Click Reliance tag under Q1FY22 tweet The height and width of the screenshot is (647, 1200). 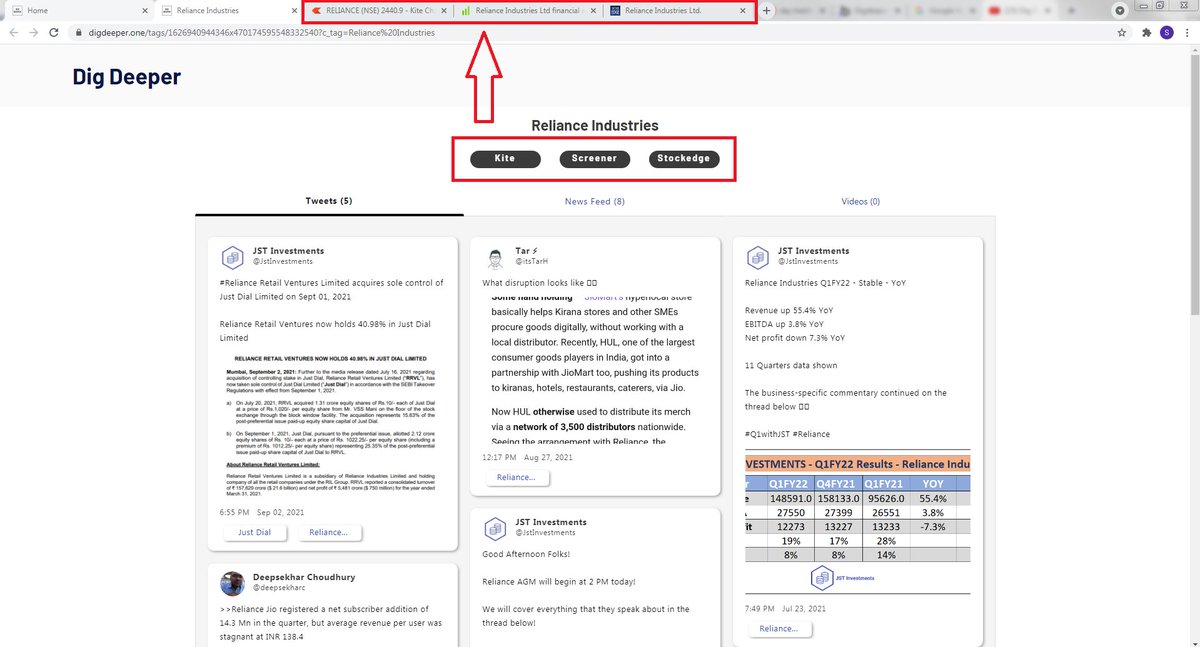[779, 628]
